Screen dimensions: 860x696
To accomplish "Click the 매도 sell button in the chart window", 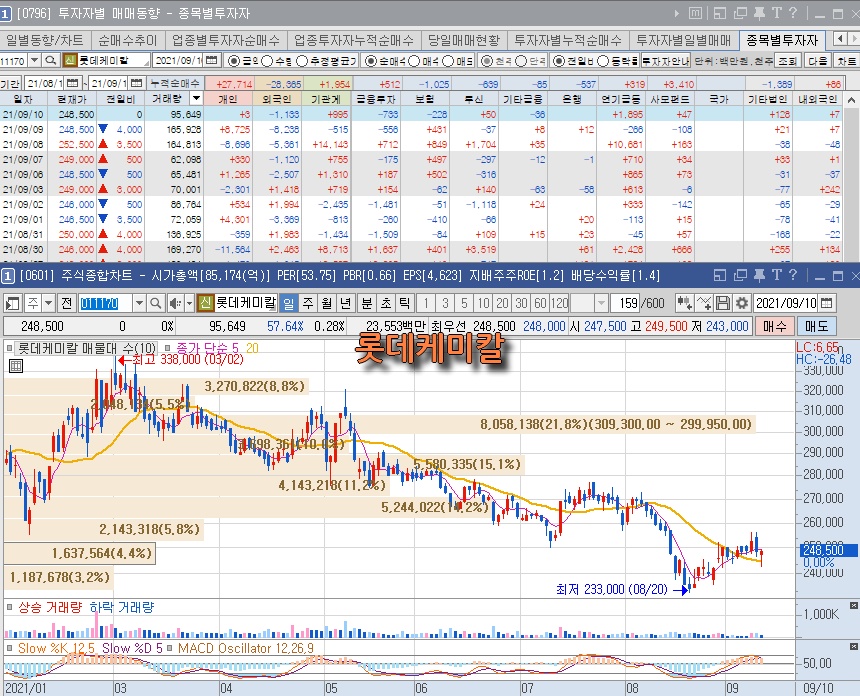I will [x=816, y=326].
